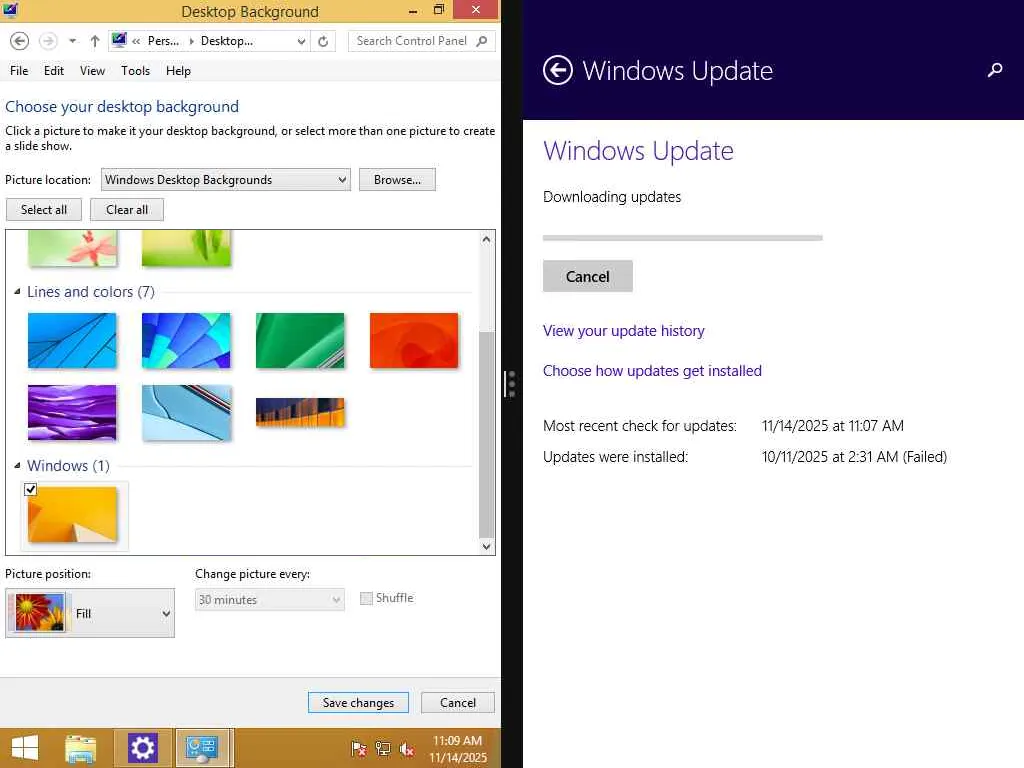Click the Desktop breadcrumb segment
This screenshot has height=768, width=1024.
226,41
